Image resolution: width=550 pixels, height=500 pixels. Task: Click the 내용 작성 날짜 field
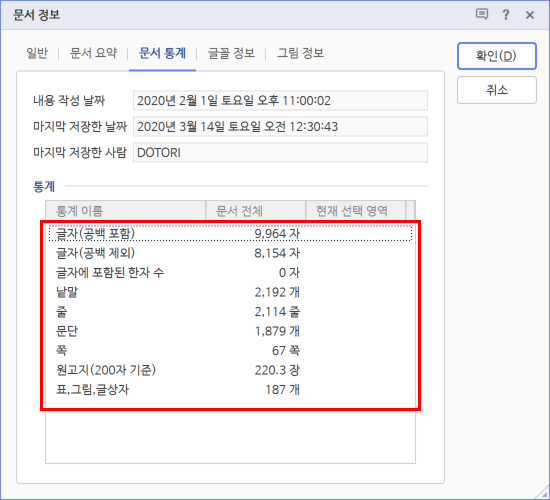[x=280, y=101]
